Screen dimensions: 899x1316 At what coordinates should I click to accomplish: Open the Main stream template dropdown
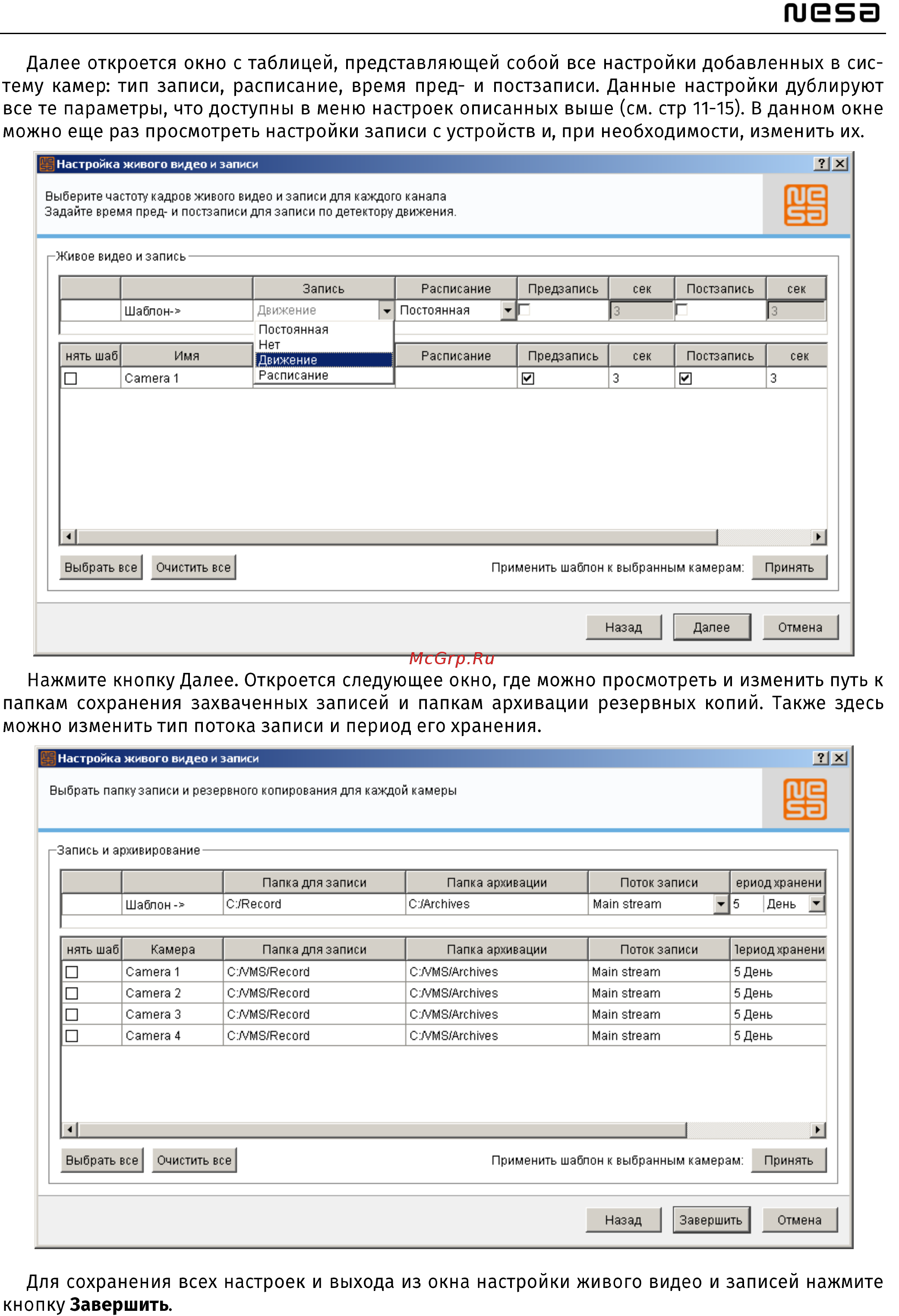pos(721,904)
